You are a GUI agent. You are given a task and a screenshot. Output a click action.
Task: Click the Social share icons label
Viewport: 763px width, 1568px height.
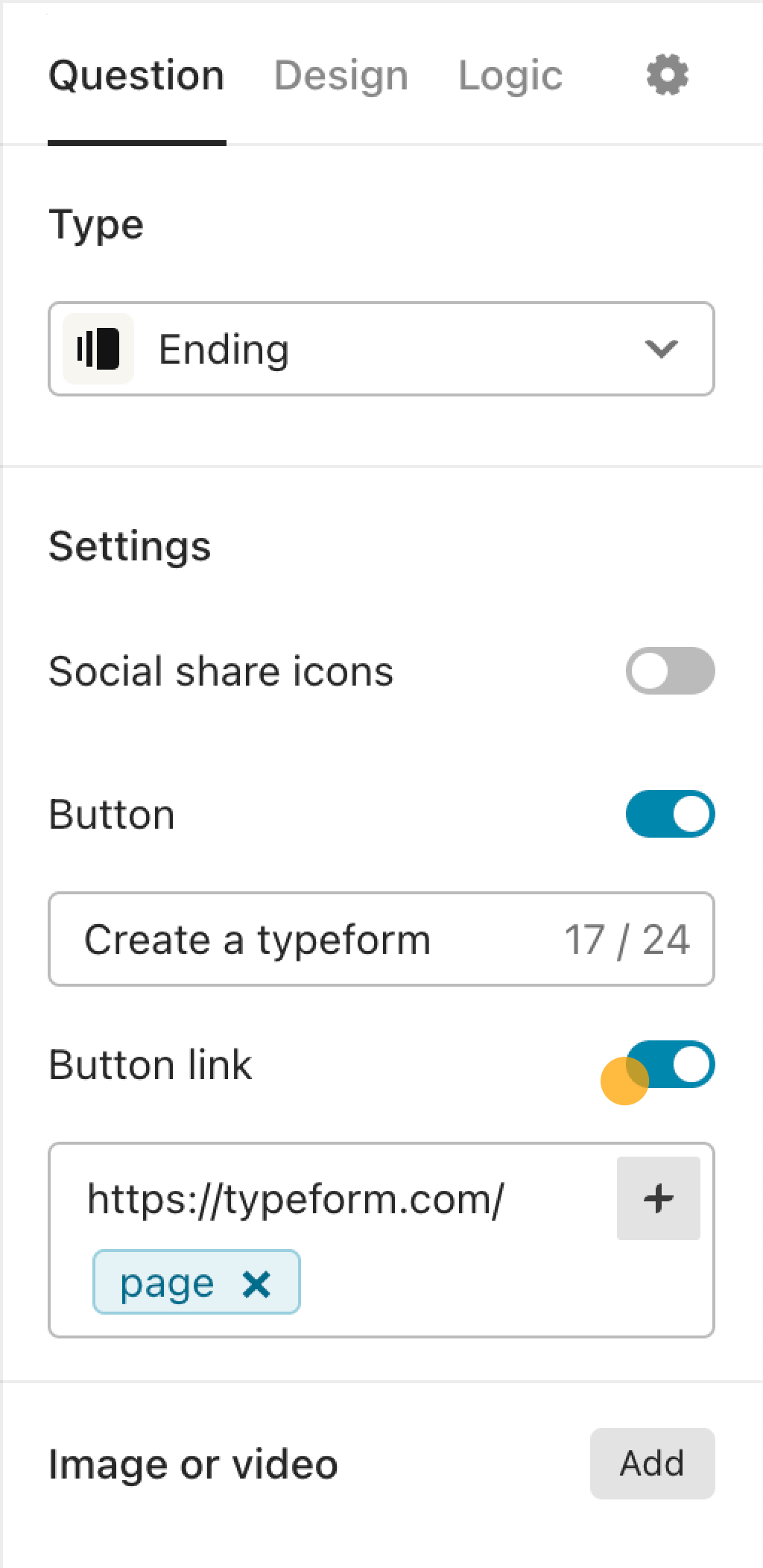221,671
